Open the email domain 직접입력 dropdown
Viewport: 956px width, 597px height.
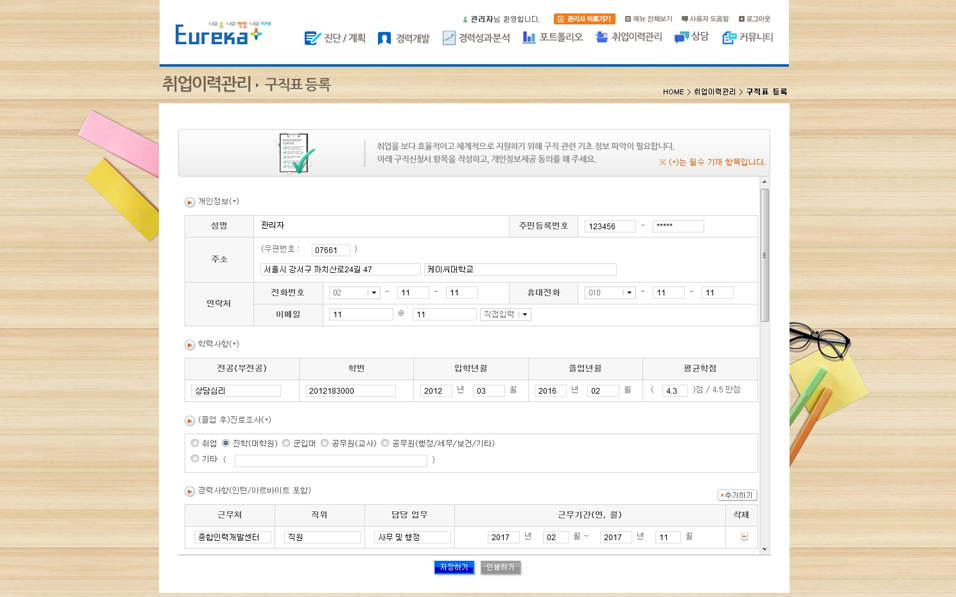point(505,315)
